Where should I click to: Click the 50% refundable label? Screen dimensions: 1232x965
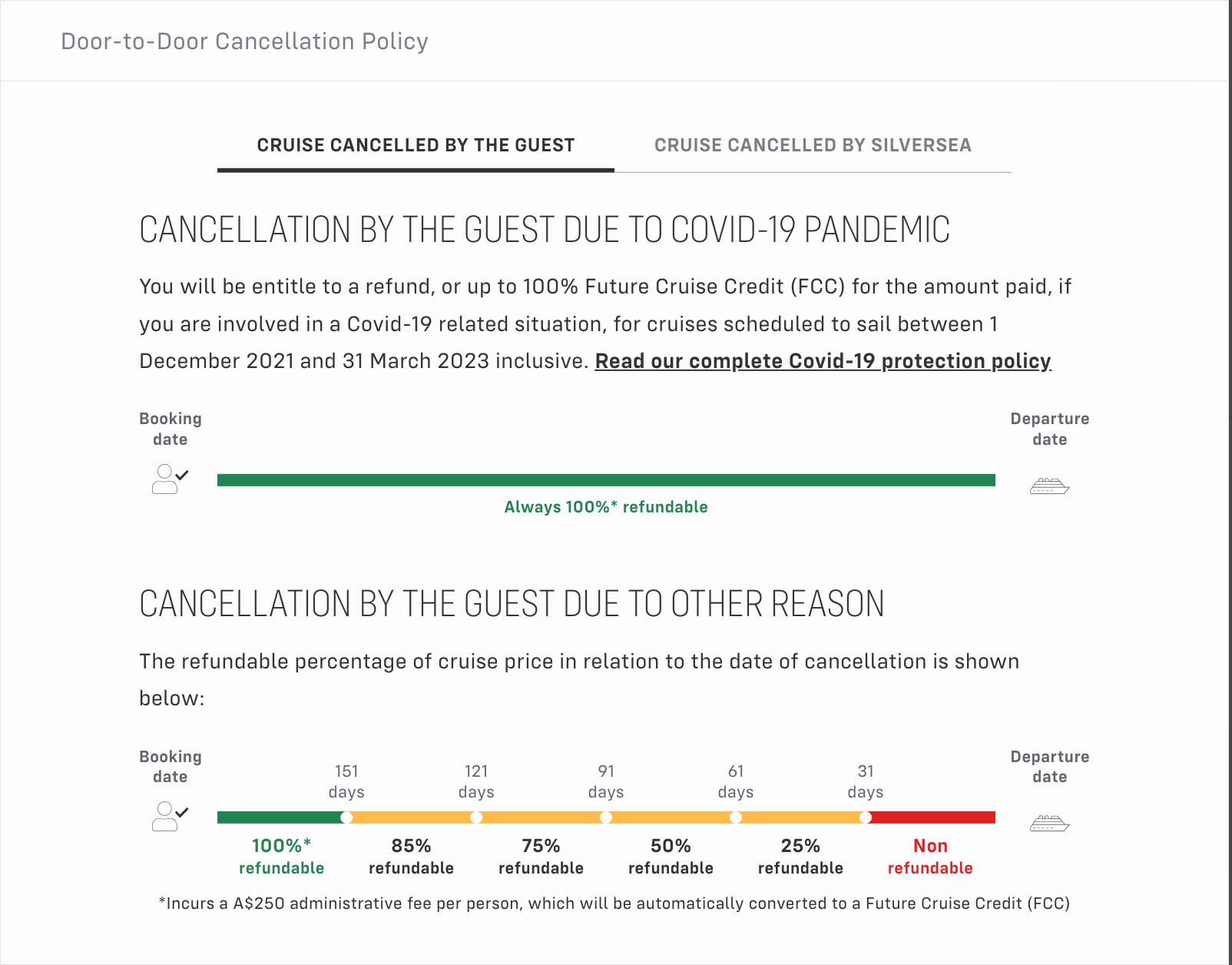[671, 856]
